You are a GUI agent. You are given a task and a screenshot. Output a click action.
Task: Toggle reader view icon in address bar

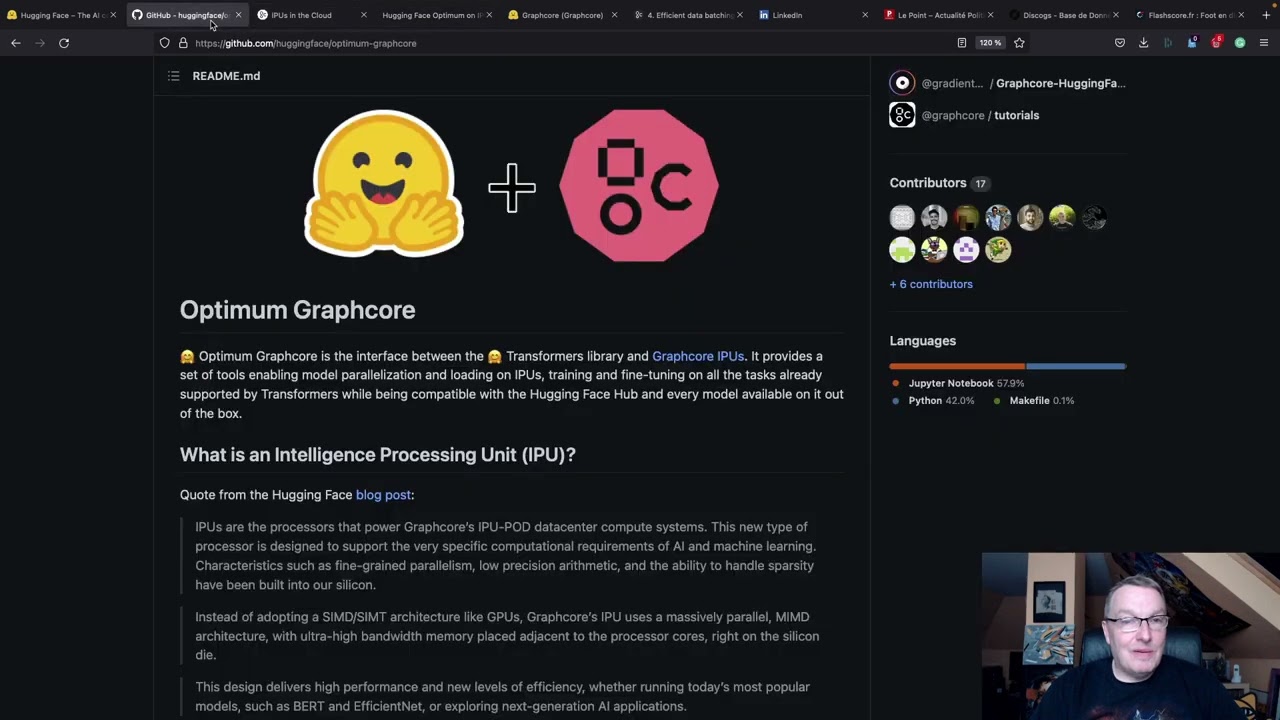(962, 43)
